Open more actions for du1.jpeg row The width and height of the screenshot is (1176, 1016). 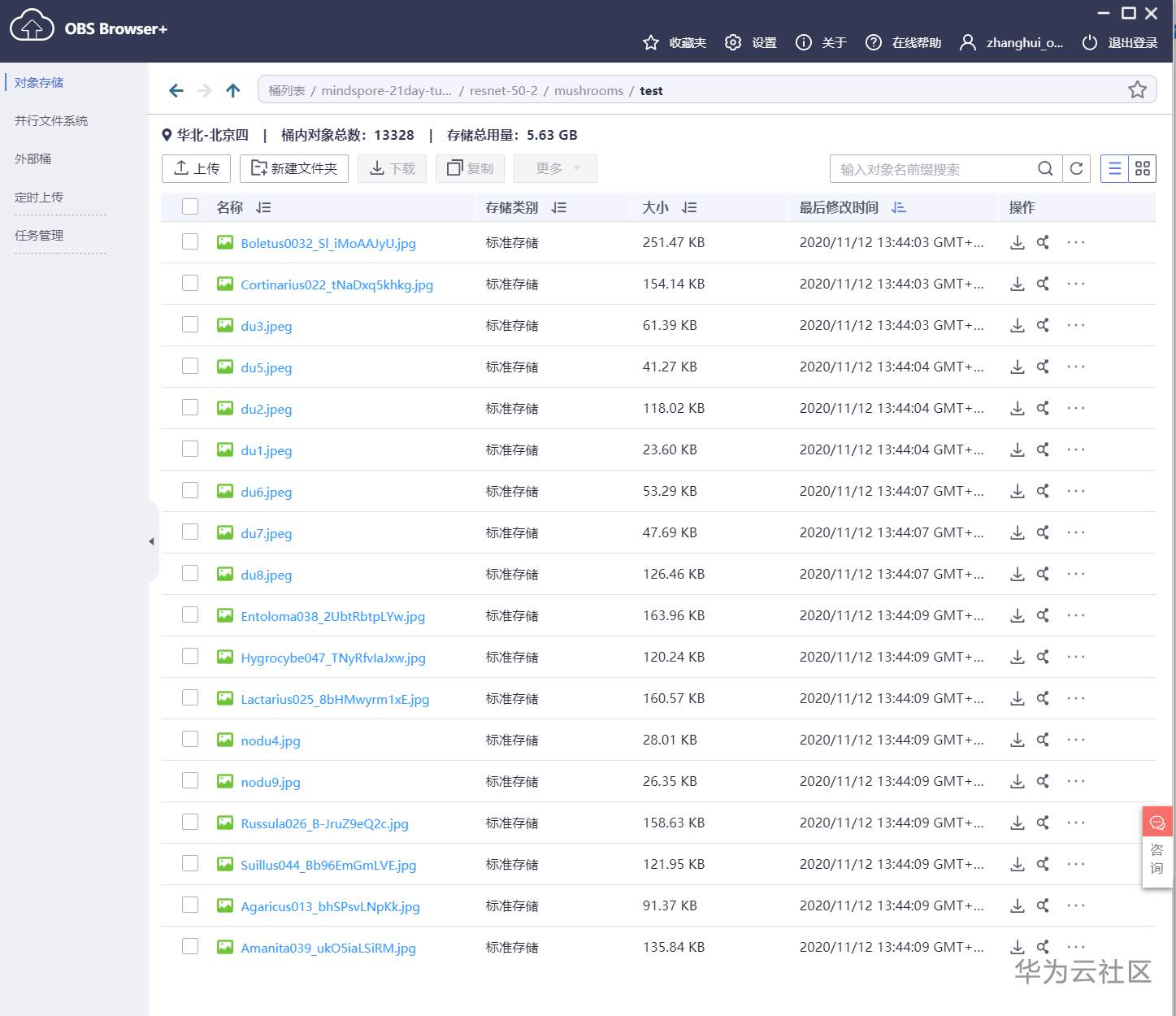coord(1075,449)
